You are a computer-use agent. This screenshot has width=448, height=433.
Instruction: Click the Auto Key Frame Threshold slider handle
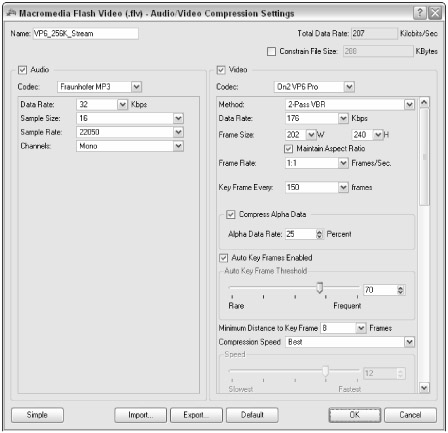tap(320, 288)
